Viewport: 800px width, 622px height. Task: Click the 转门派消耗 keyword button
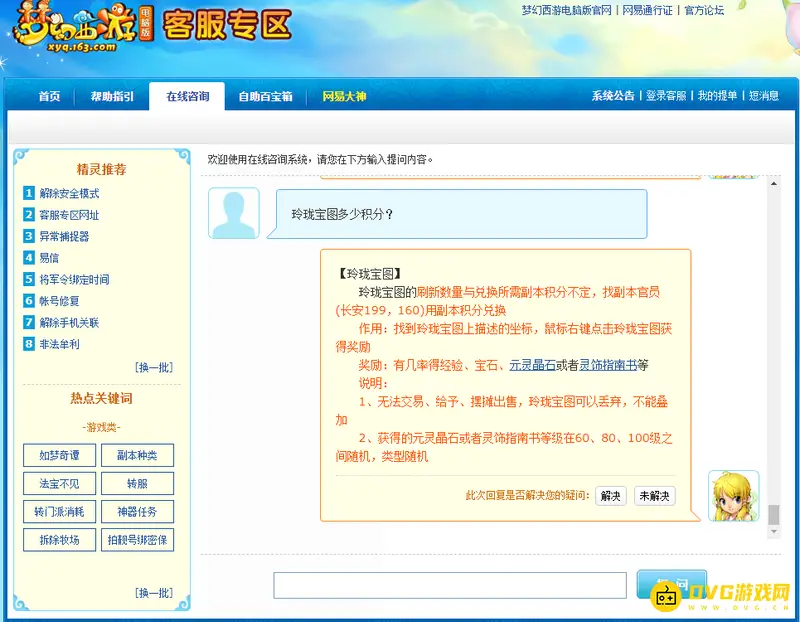point(59,511)
